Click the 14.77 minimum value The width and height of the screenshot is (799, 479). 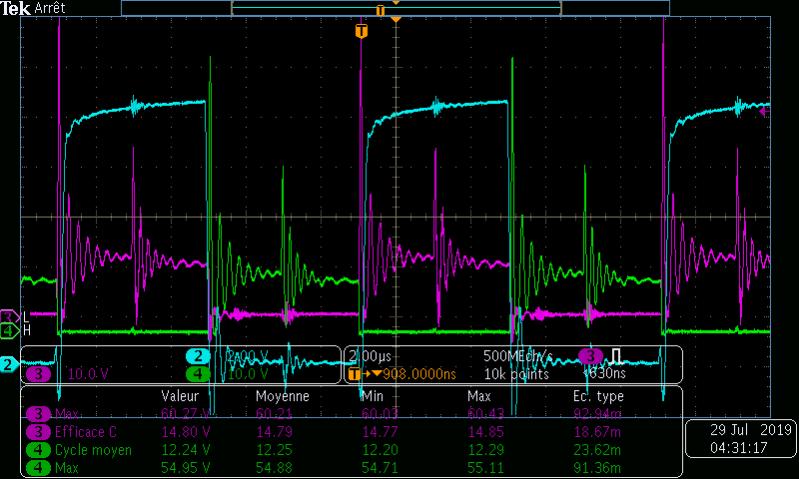[380, 432]
